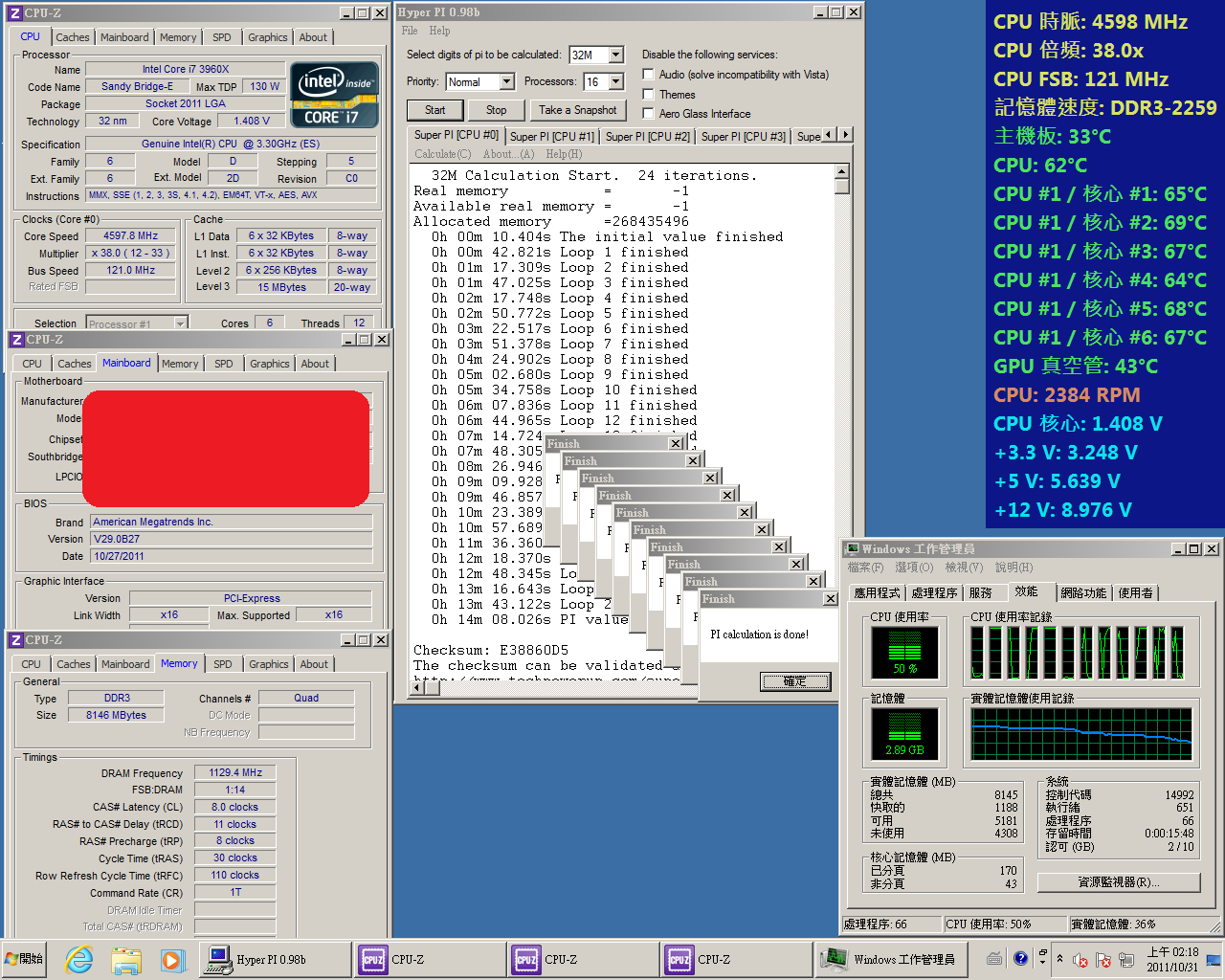This screenshot has height=980, width=1225.
Task: Close the frontmost Finish dialog with X
Action: pos(830,599)
